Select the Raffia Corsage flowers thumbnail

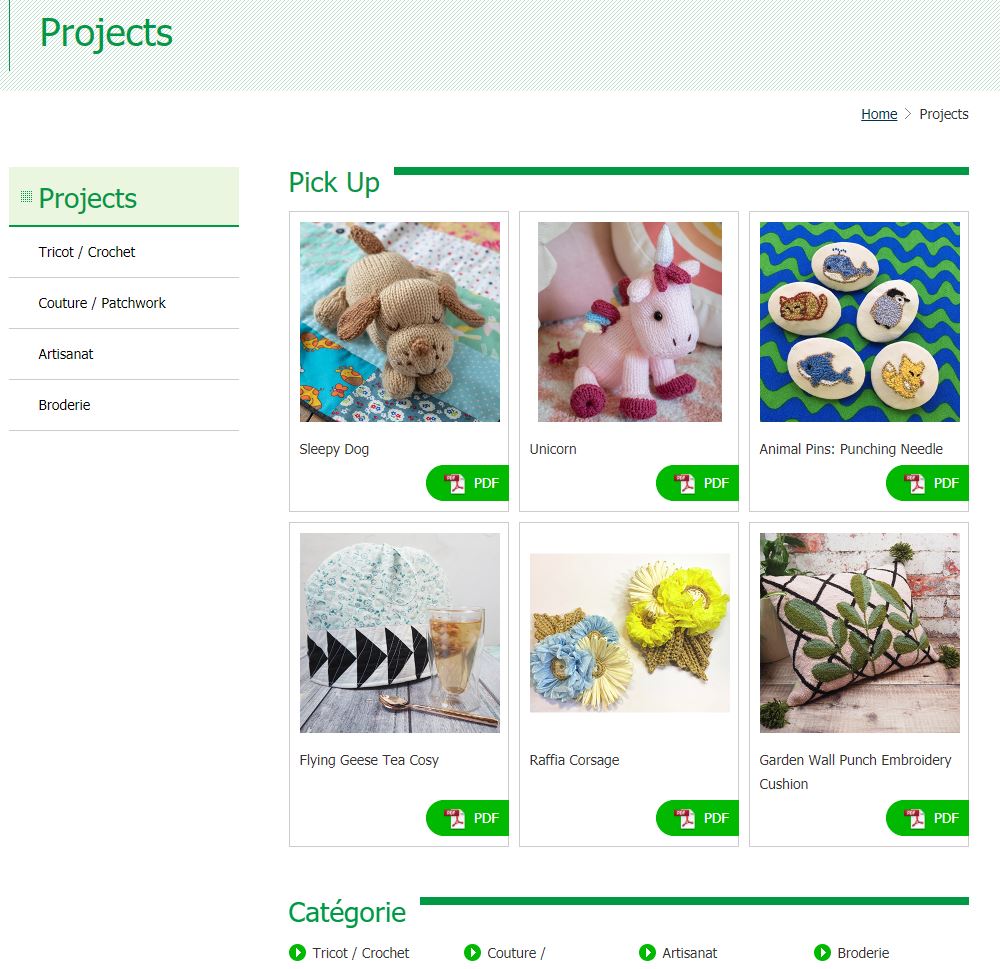pos(629,633)
